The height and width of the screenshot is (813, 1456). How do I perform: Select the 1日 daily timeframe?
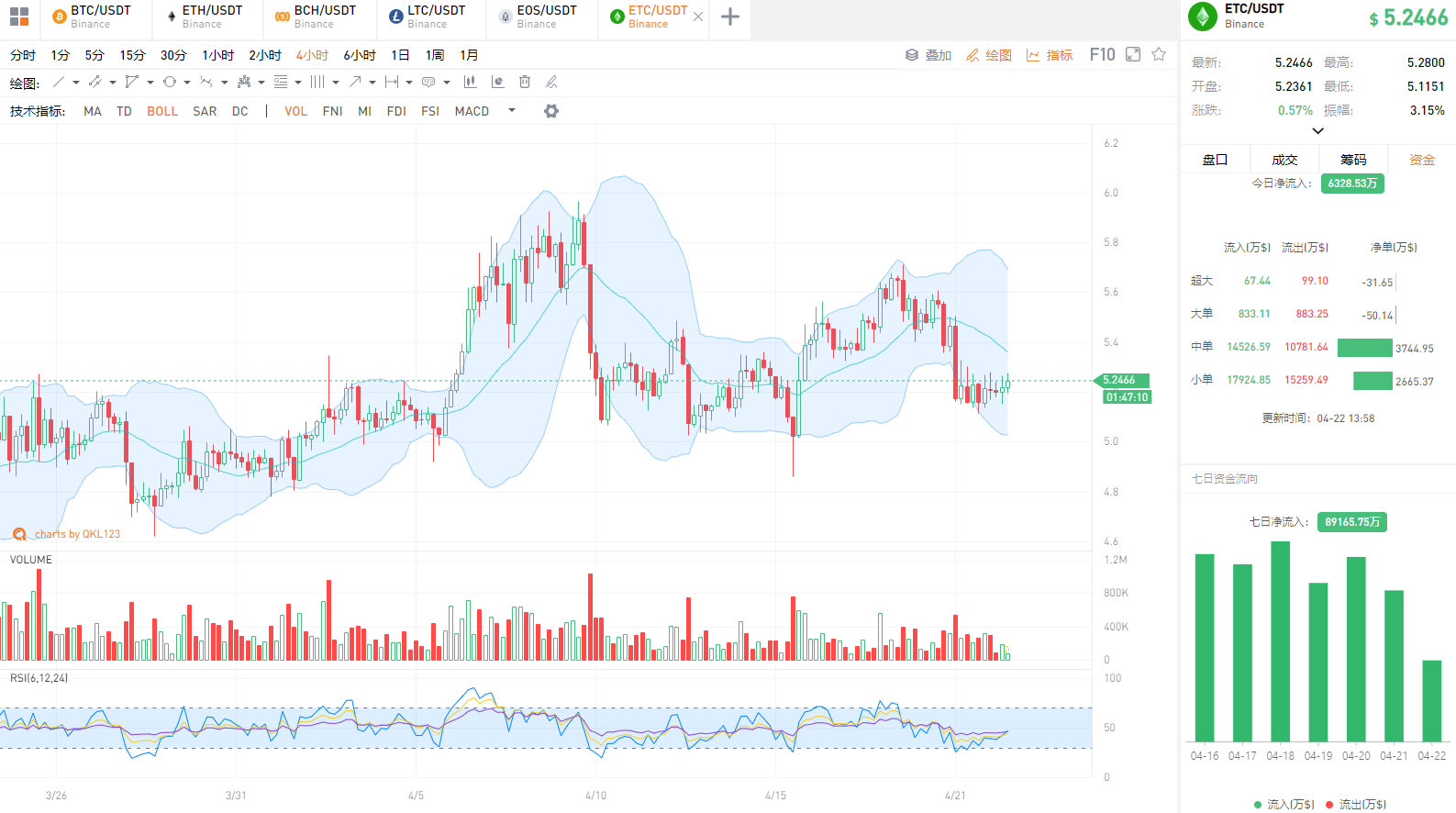click(x=400, y=55)
